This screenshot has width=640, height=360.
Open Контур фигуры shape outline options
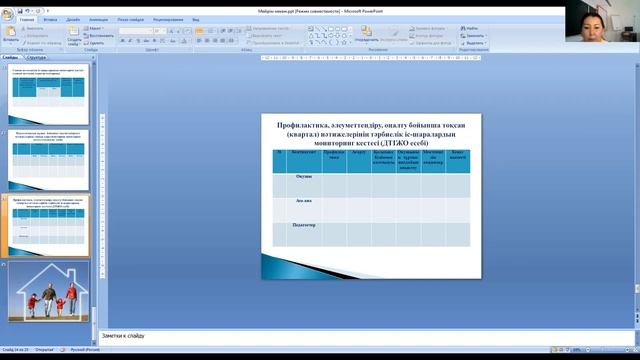click(426, 36)
